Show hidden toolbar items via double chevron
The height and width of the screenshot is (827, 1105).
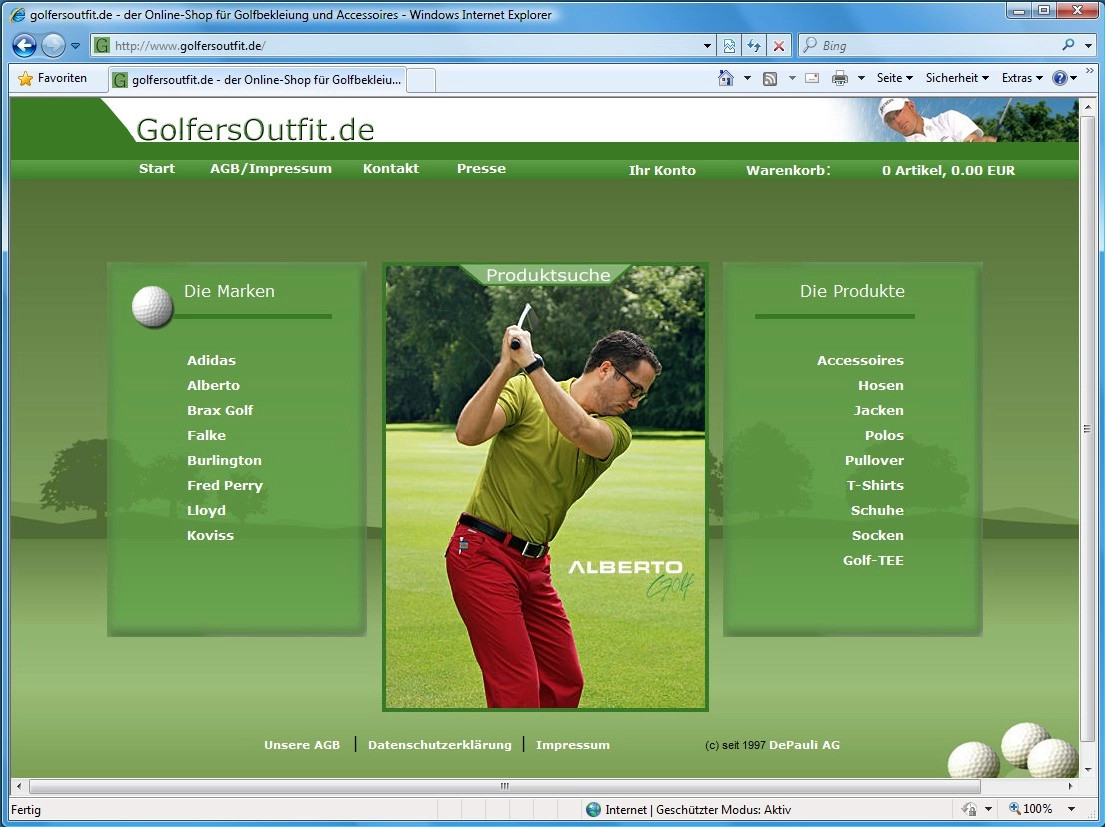[x=1089, y=71]
